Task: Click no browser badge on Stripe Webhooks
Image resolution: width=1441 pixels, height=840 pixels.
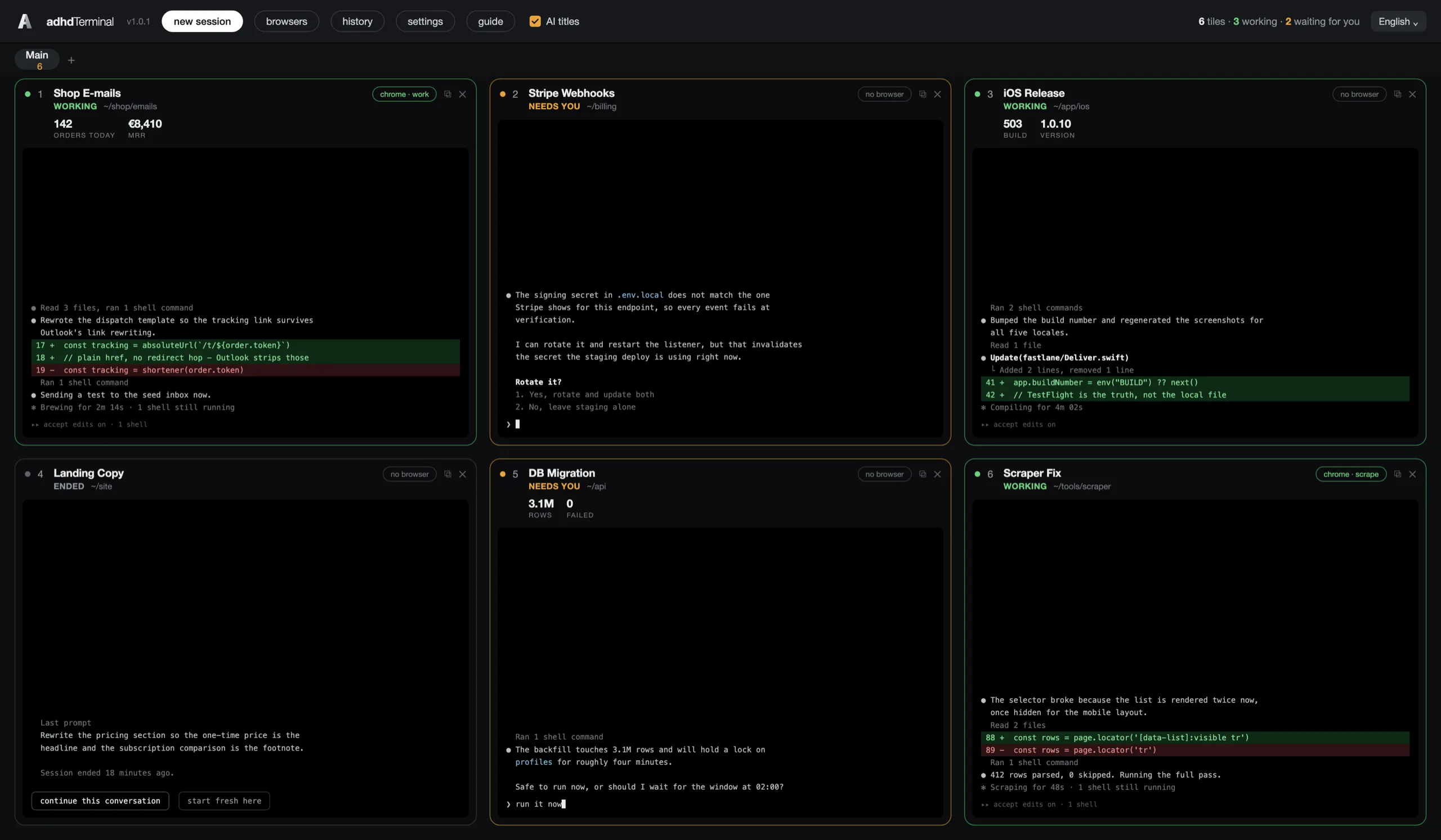Action: click(x=884, y=95)
